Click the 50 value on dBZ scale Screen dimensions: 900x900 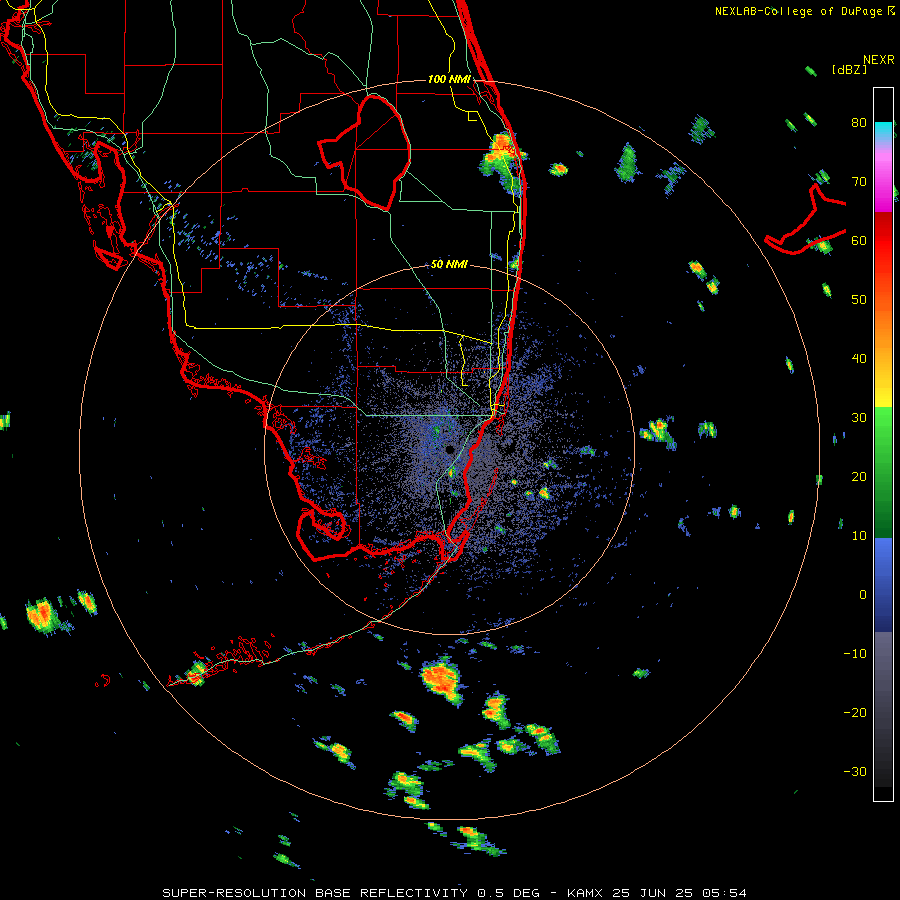(x=859, y=300)
